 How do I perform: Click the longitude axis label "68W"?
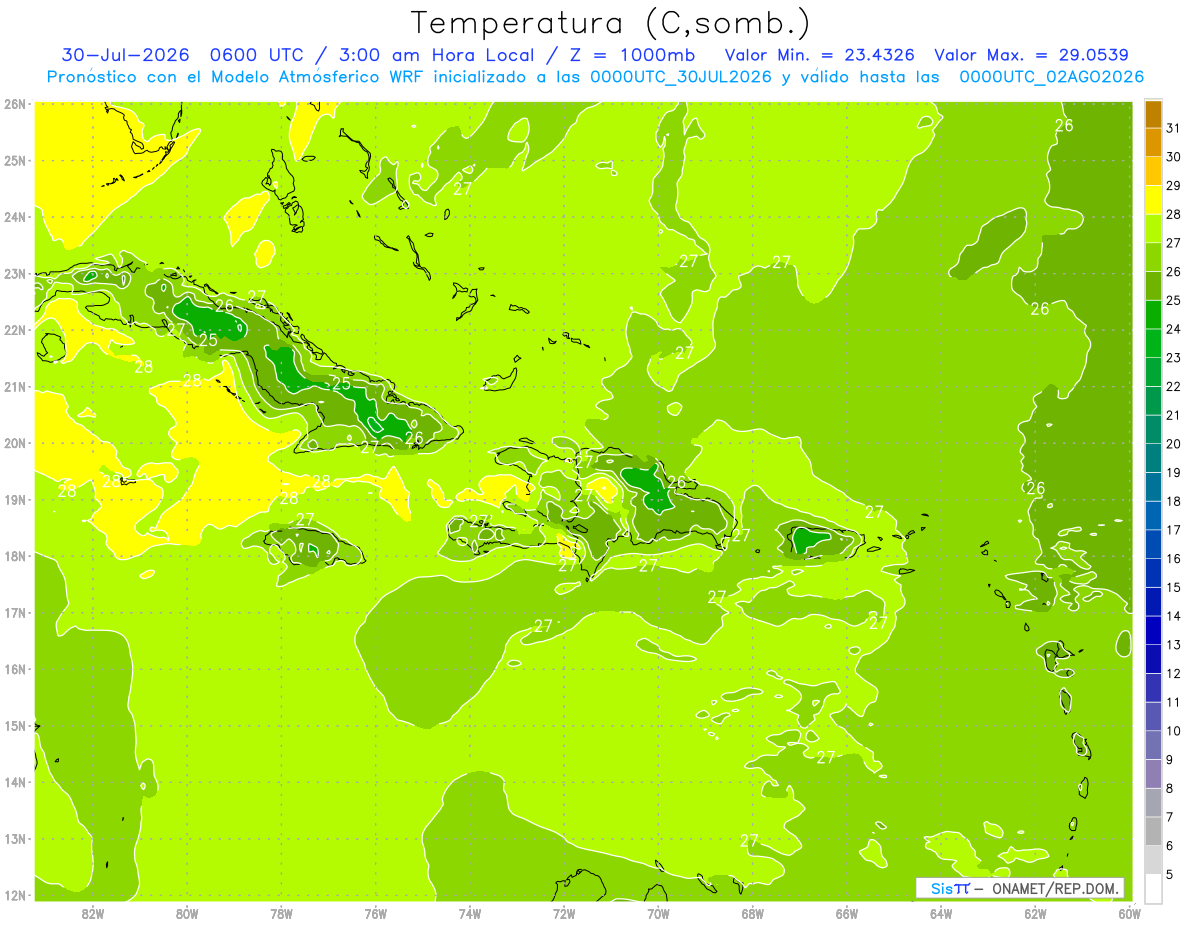point(753,913)
